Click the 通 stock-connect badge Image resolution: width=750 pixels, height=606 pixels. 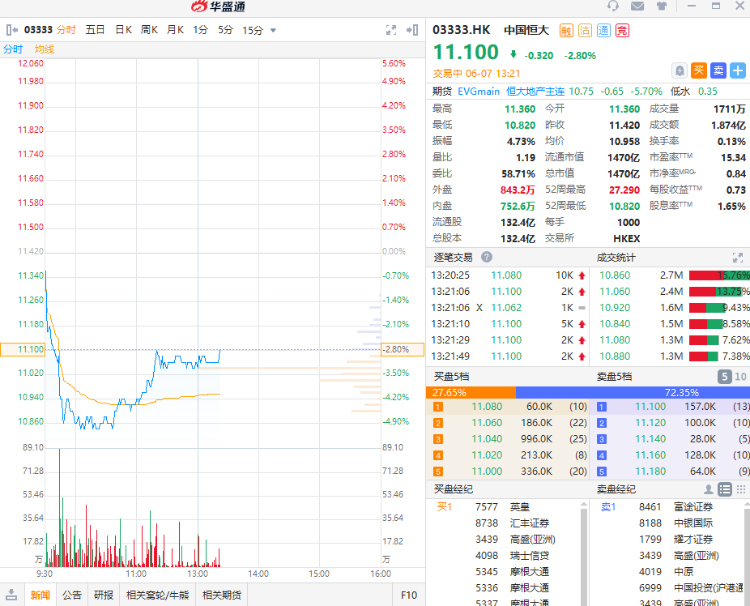pyautogui.click(x=604, y=31)
